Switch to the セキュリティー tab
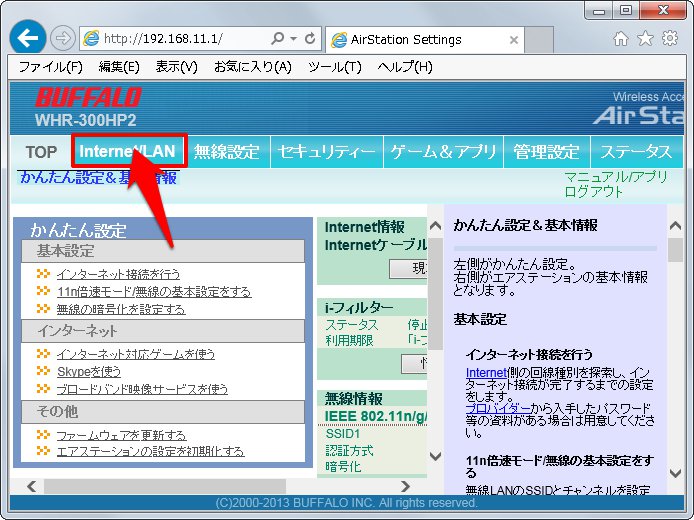The width and height of the screenshot is (694, 520). (326, 152)
